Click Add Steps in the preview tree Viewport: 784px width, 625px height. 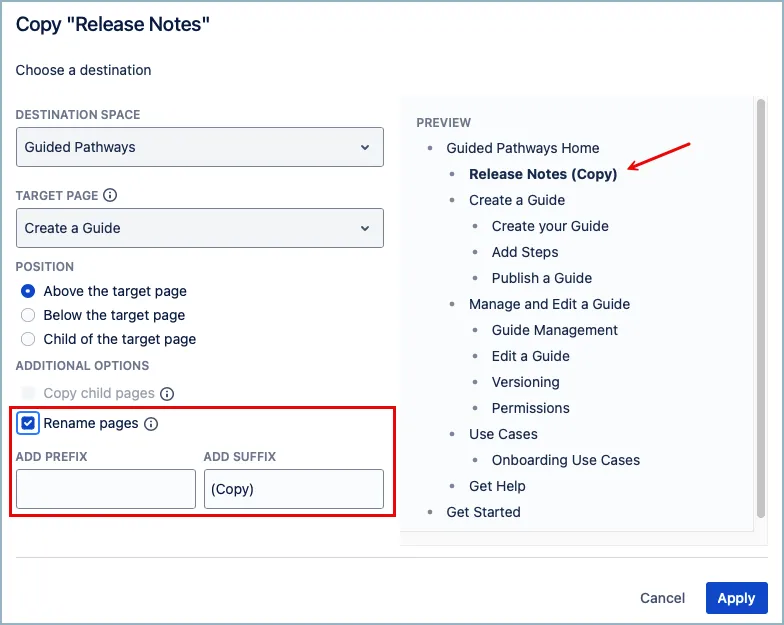[x=525, y=252]
